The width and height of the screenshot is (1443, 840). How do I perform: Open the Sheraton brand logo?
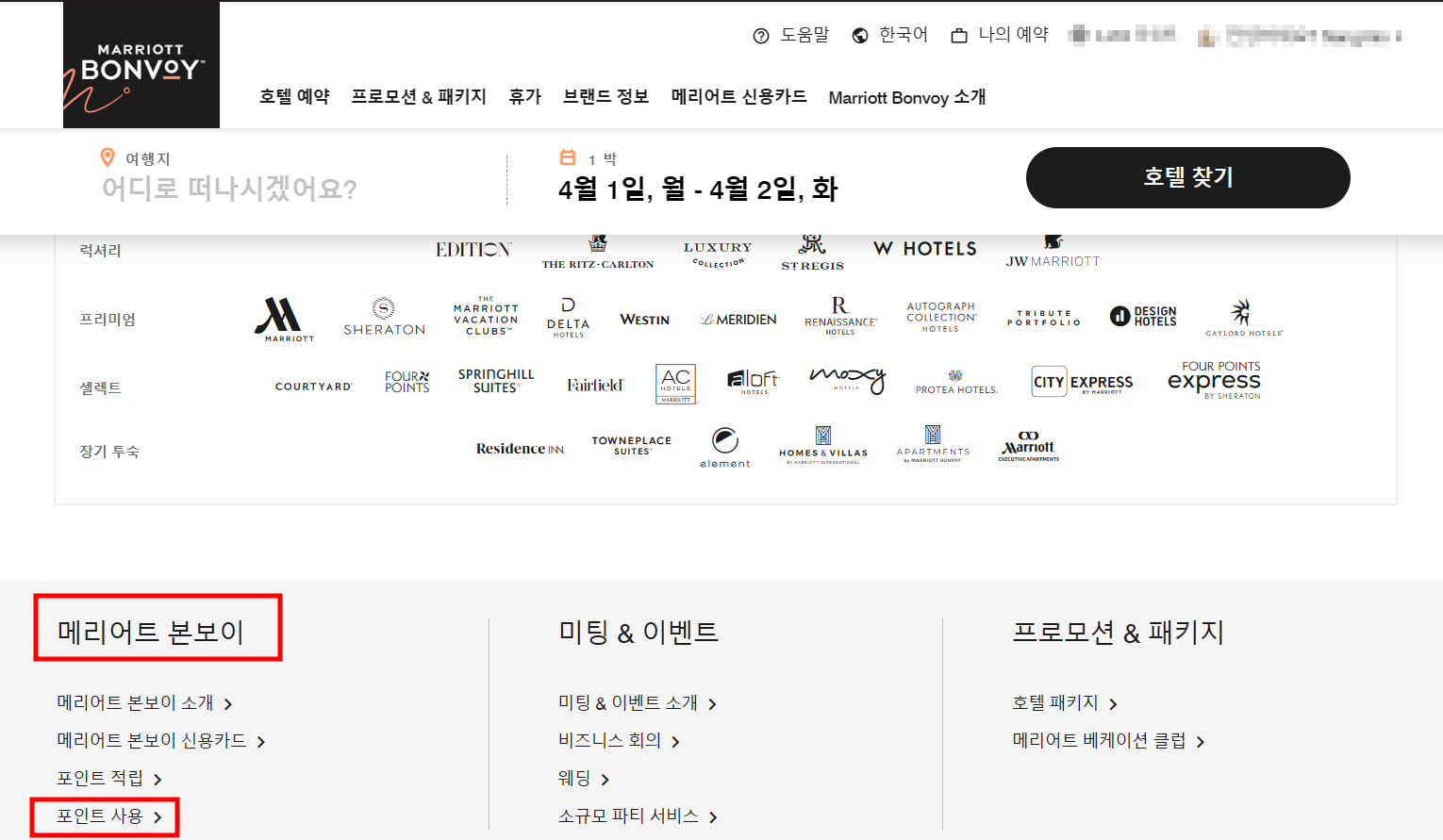click(x=384, y=317)
